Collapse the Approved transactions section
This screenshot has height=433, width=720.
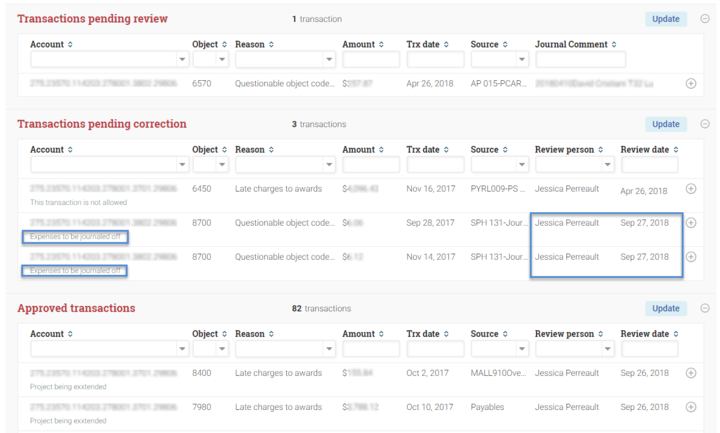[705, 308]
